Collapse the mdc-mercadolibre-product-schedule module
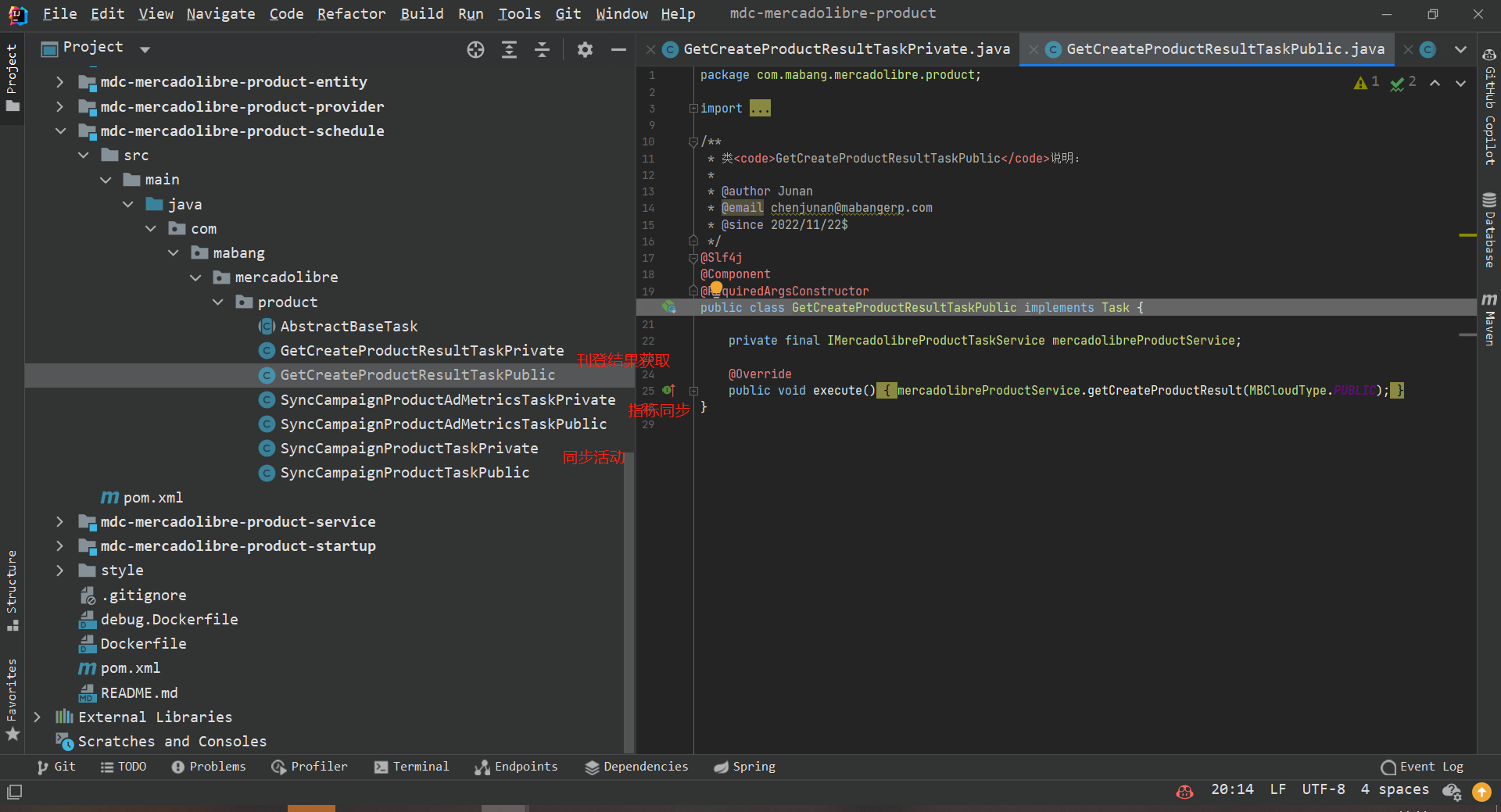This screenshot has width=1501, height=812. [x=60, y=131]
